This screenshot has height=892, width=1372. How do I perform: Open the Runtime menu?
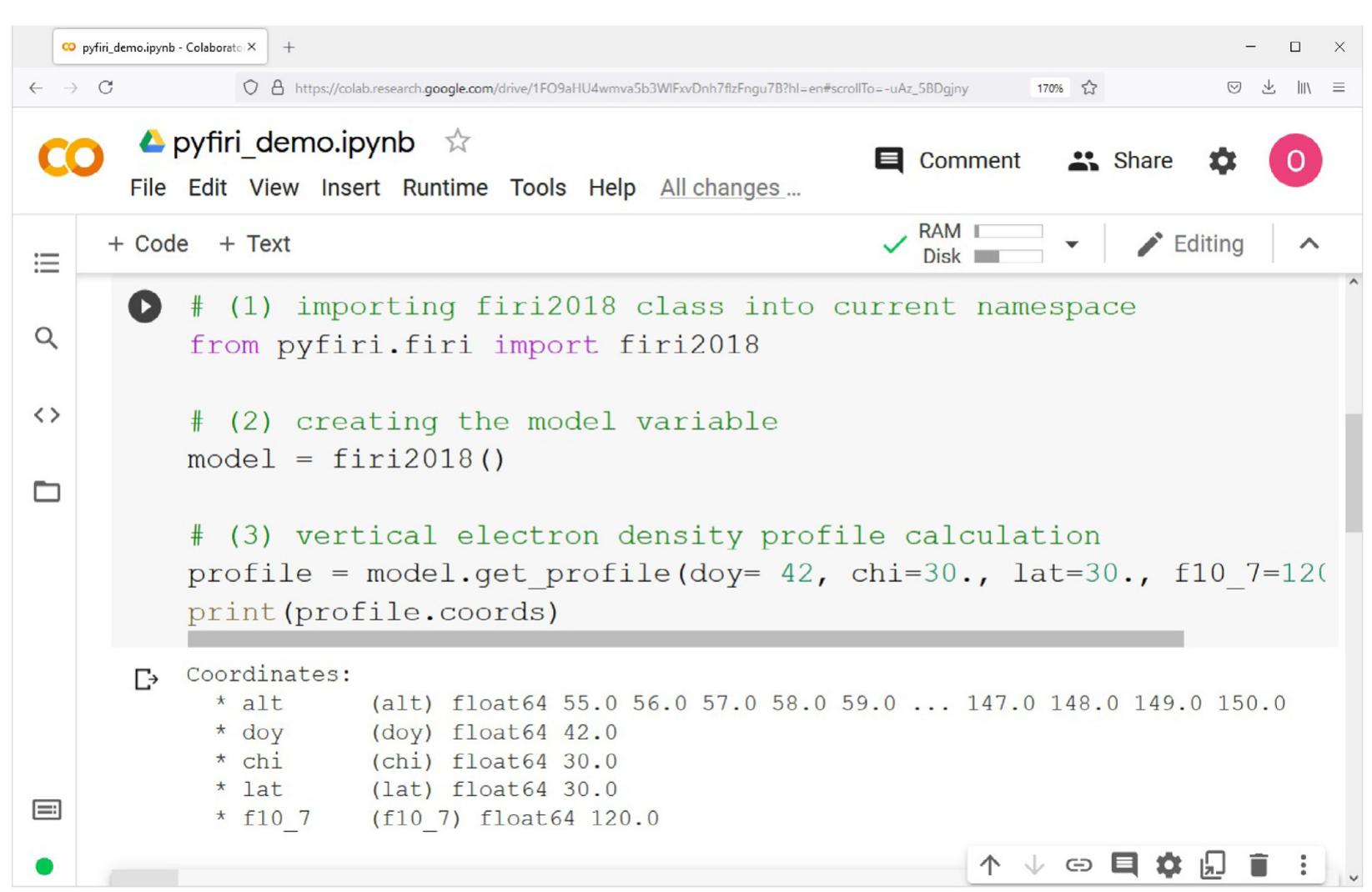(x=445, y=188)
